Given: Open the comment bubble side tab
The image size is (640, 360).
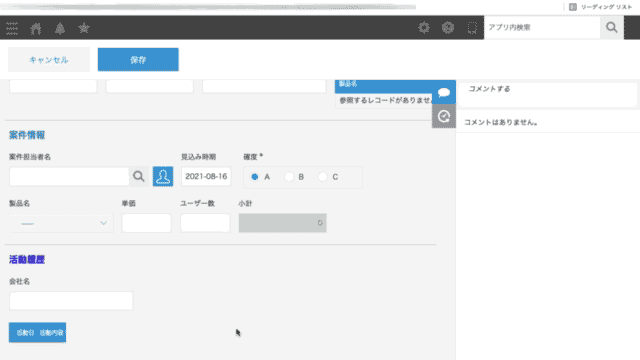Looking at the screenshot, I should (444, 92).
